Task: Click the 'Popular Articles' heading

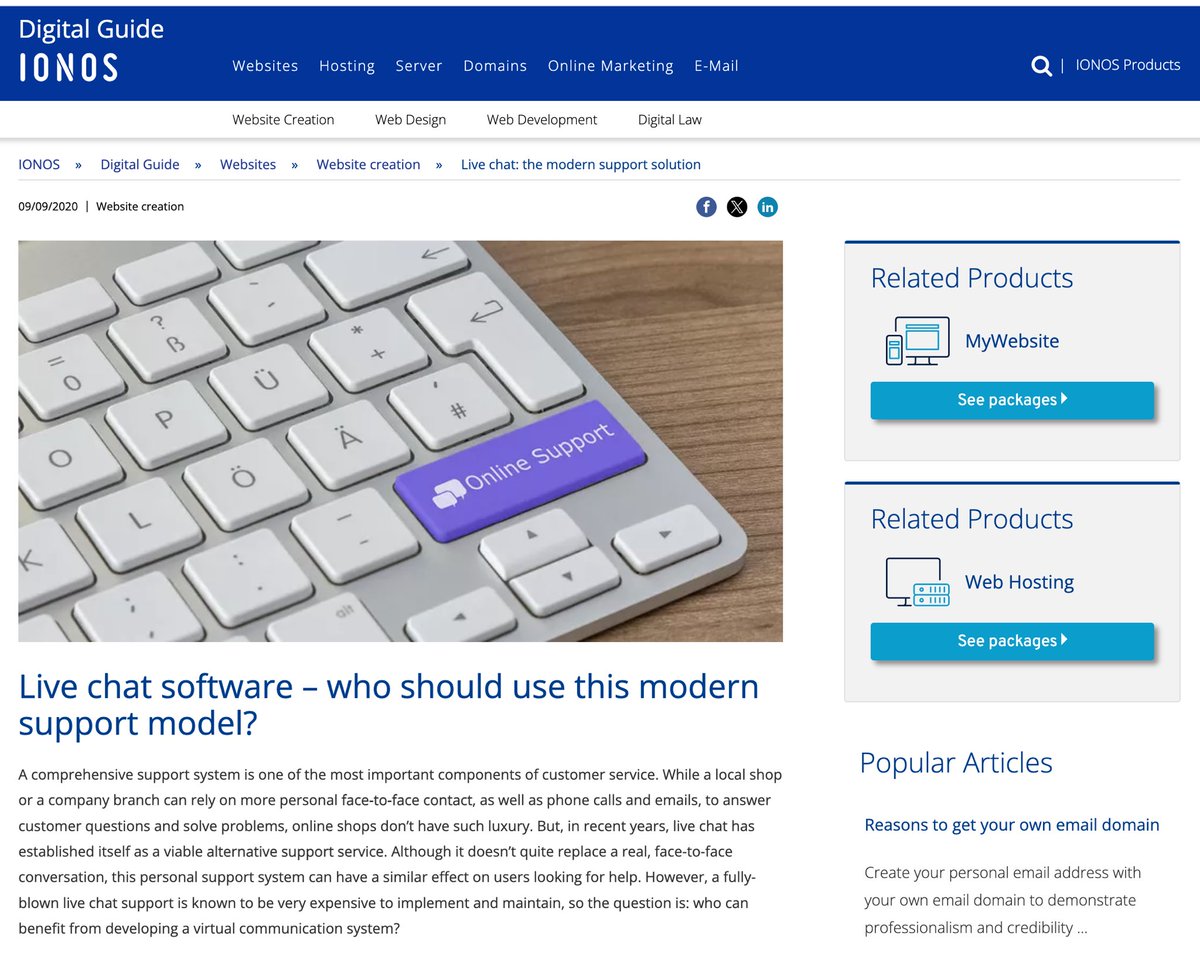Action: [x=956, y=763]
